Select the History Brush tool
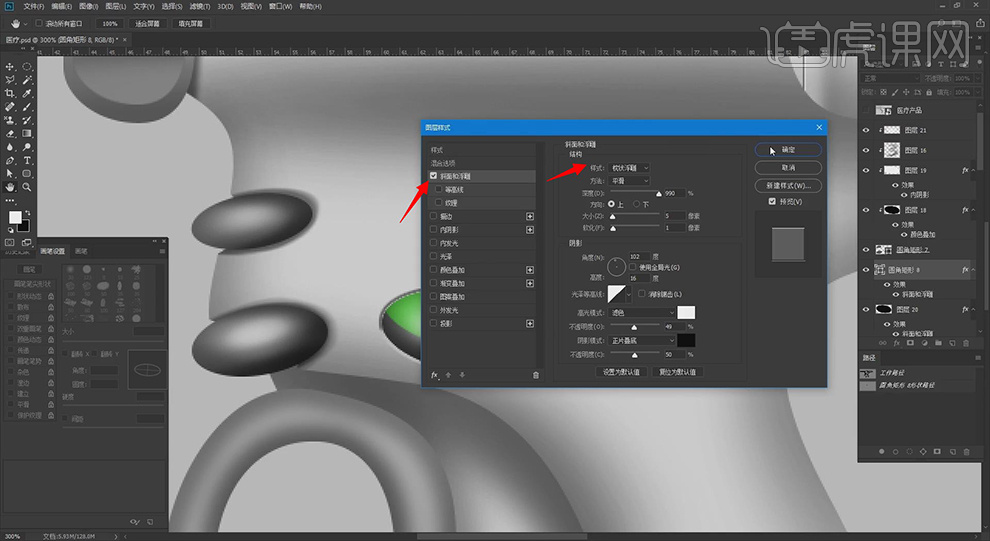The image size is (990, 541). tap(27, 120)
